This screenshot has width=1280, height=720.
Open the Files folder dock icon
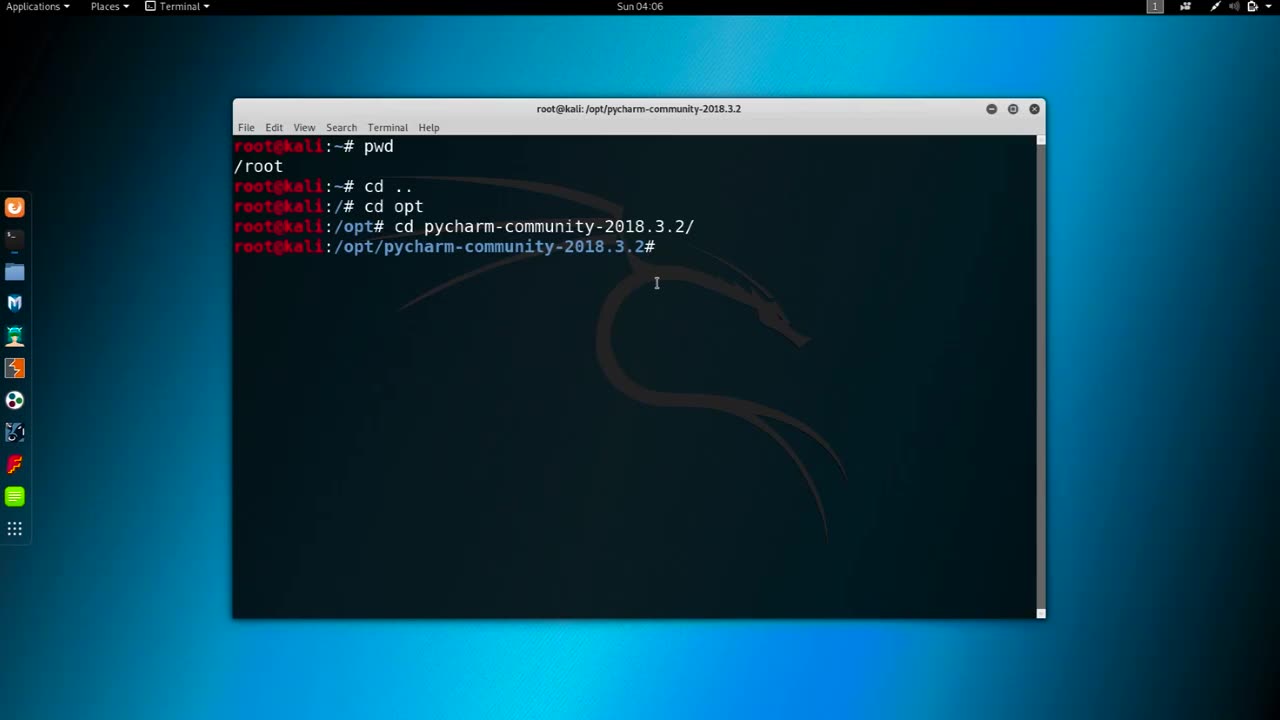(15, 272)
